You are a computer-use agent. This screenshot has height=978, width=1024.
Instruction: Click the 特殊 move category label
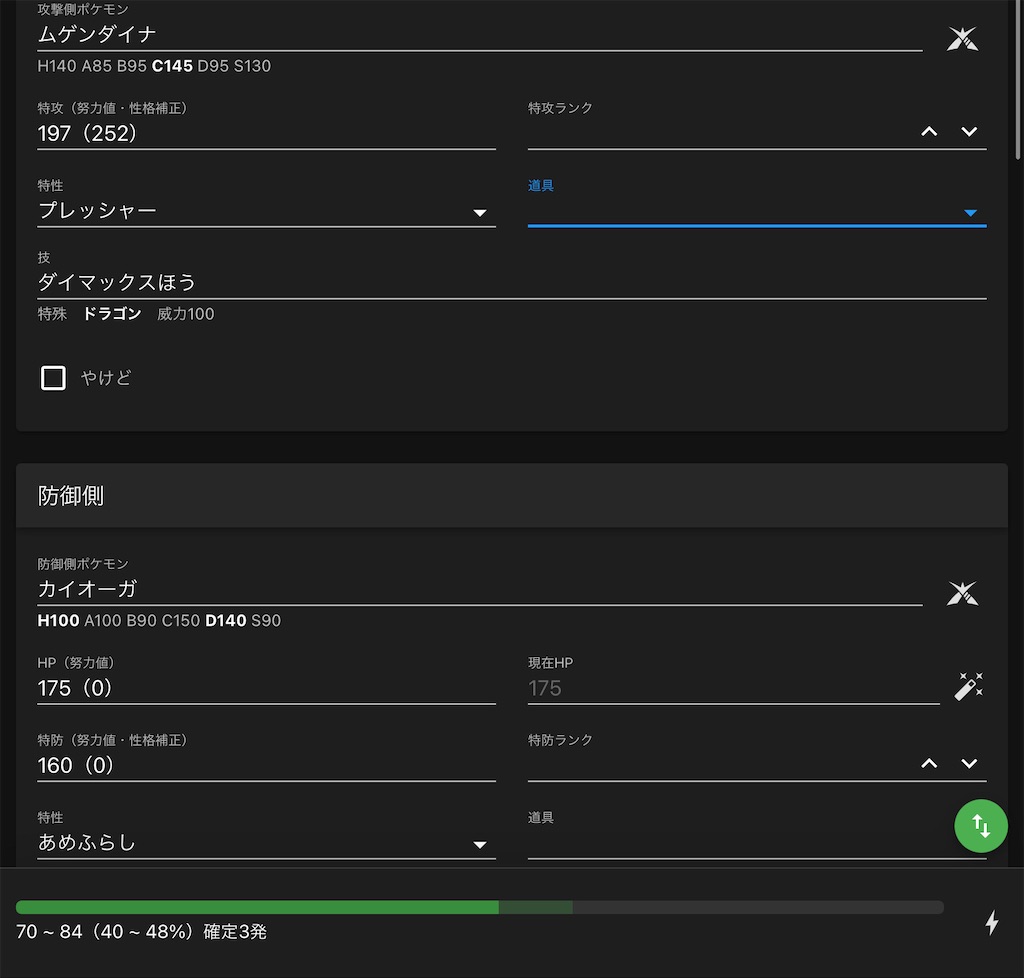click(52, 314)
